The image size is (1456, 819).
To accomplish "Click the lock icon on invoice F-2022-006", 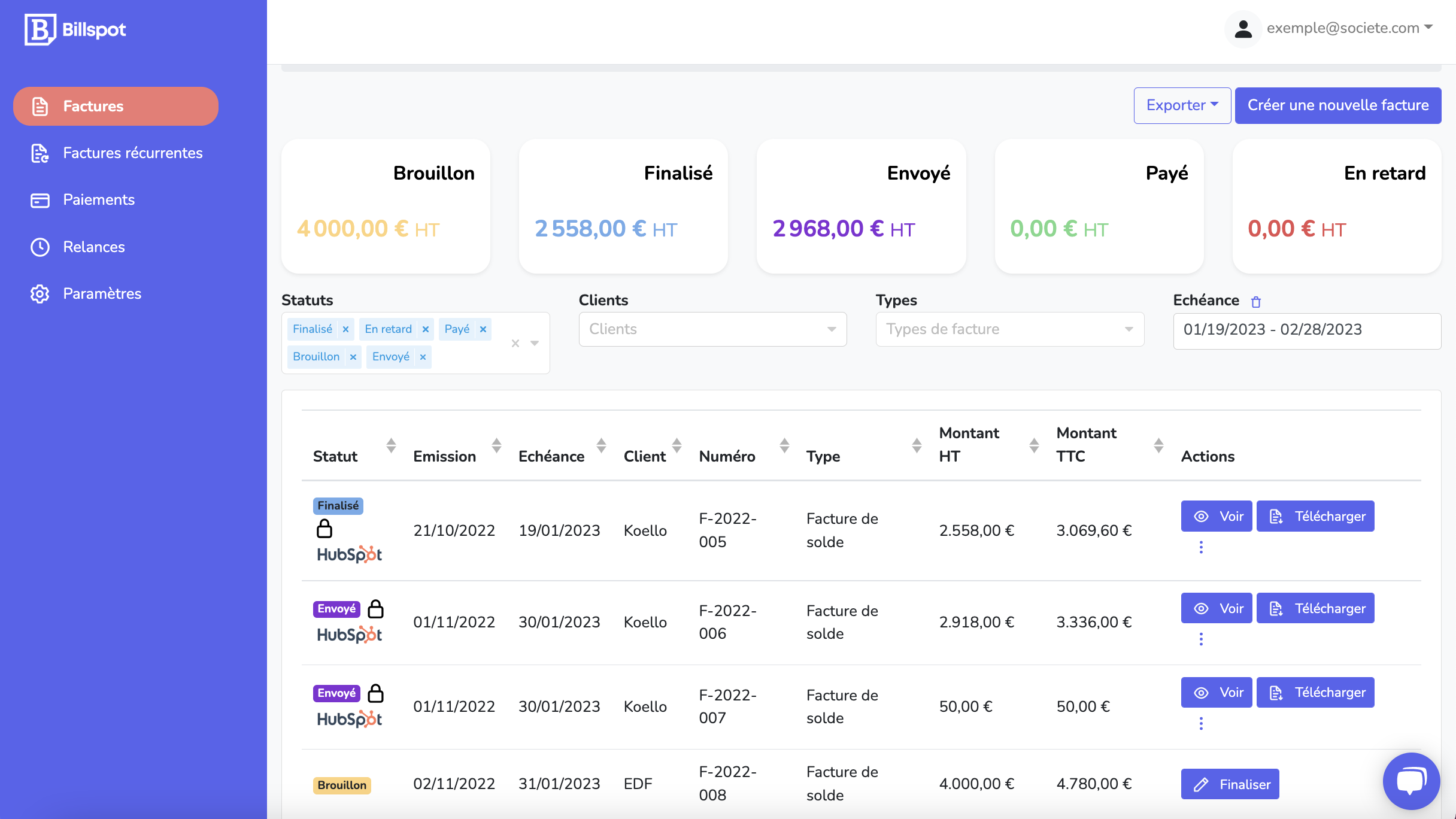I will click(x=376, y=609).
